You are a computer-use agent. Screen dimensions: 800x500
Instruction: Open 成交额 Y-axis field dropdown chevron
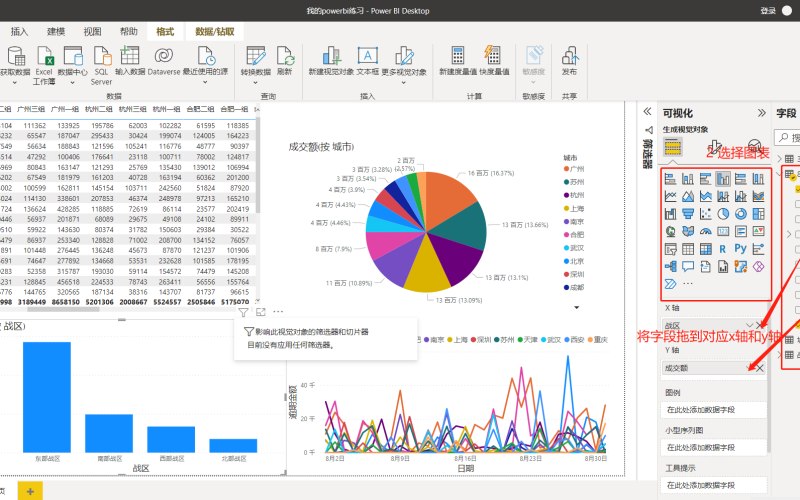click(749, 367)
